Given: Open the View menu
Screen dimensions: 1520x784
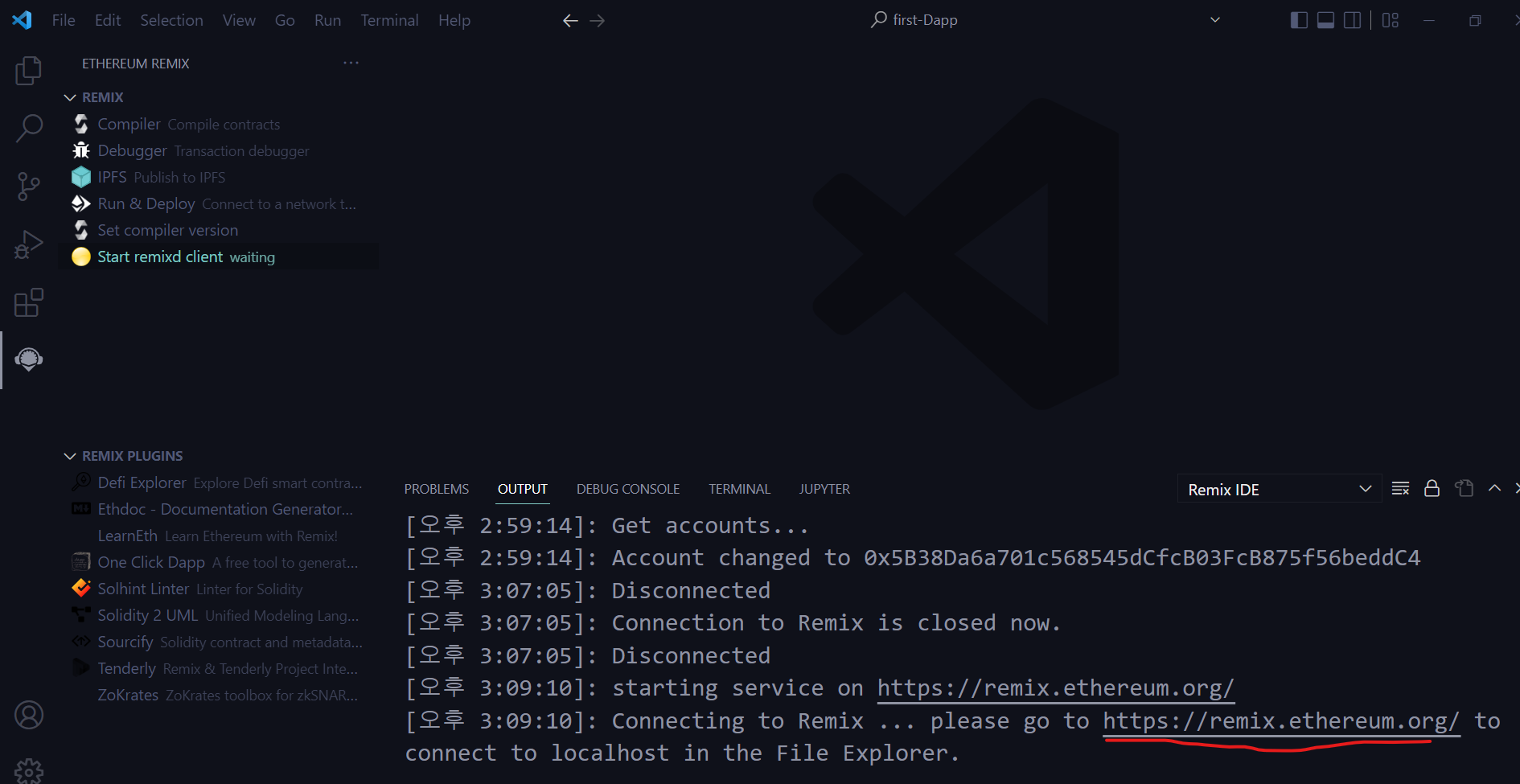Looking at the screenshot, I should pos(239,20).
